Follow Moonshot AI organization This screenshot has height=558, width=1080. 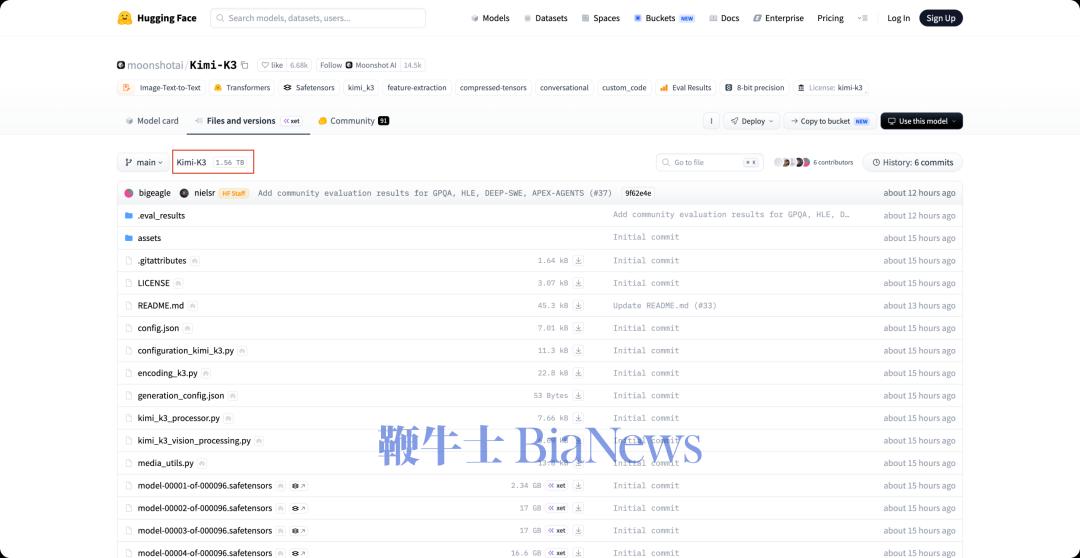(358, 65)
